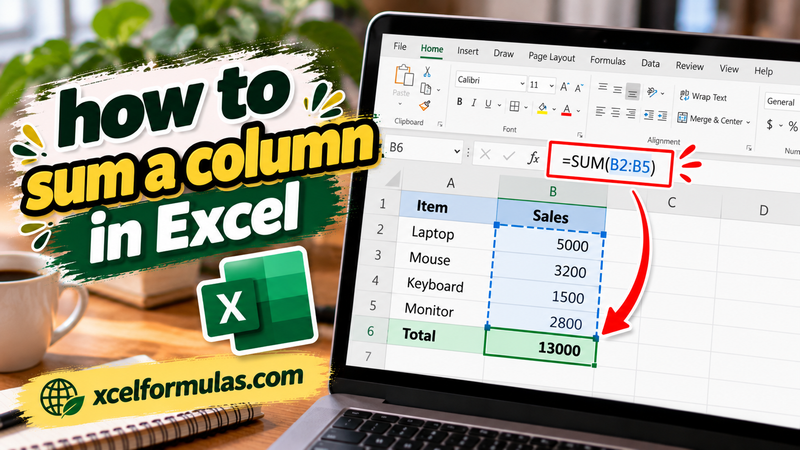Open the Calibri font name dropdown
The image size is (800, 450).
point(522,83)
